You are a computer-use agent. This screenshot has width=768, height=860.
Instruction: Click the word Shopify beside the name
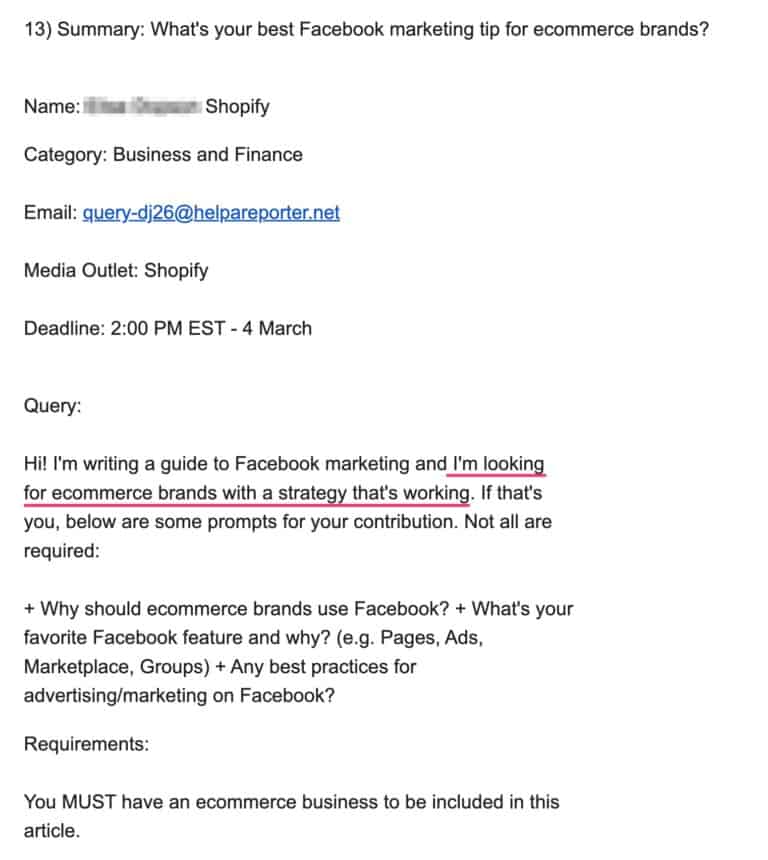coord(237,106)
